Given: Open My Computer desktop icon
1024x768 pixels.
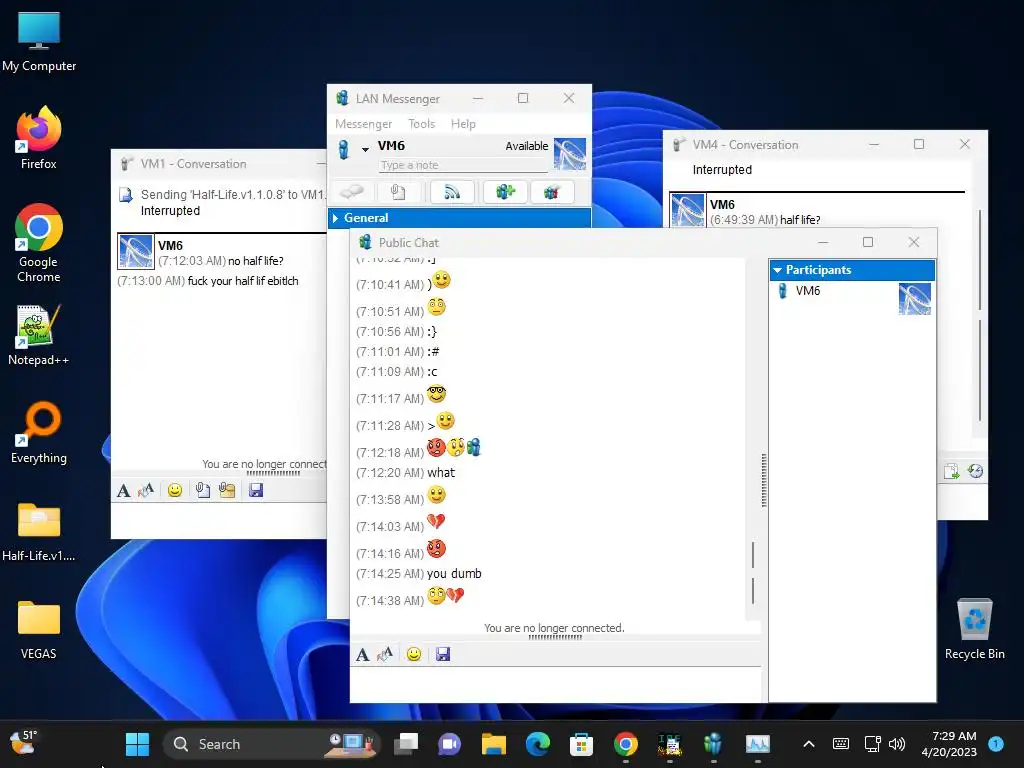Looking at the screenshot, I should [39, 41].
